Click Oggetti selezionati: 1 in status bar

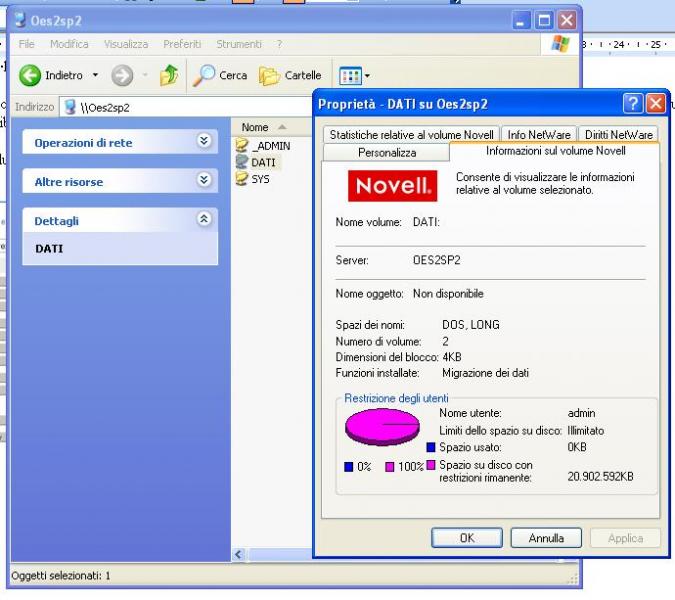pos(61,575)
